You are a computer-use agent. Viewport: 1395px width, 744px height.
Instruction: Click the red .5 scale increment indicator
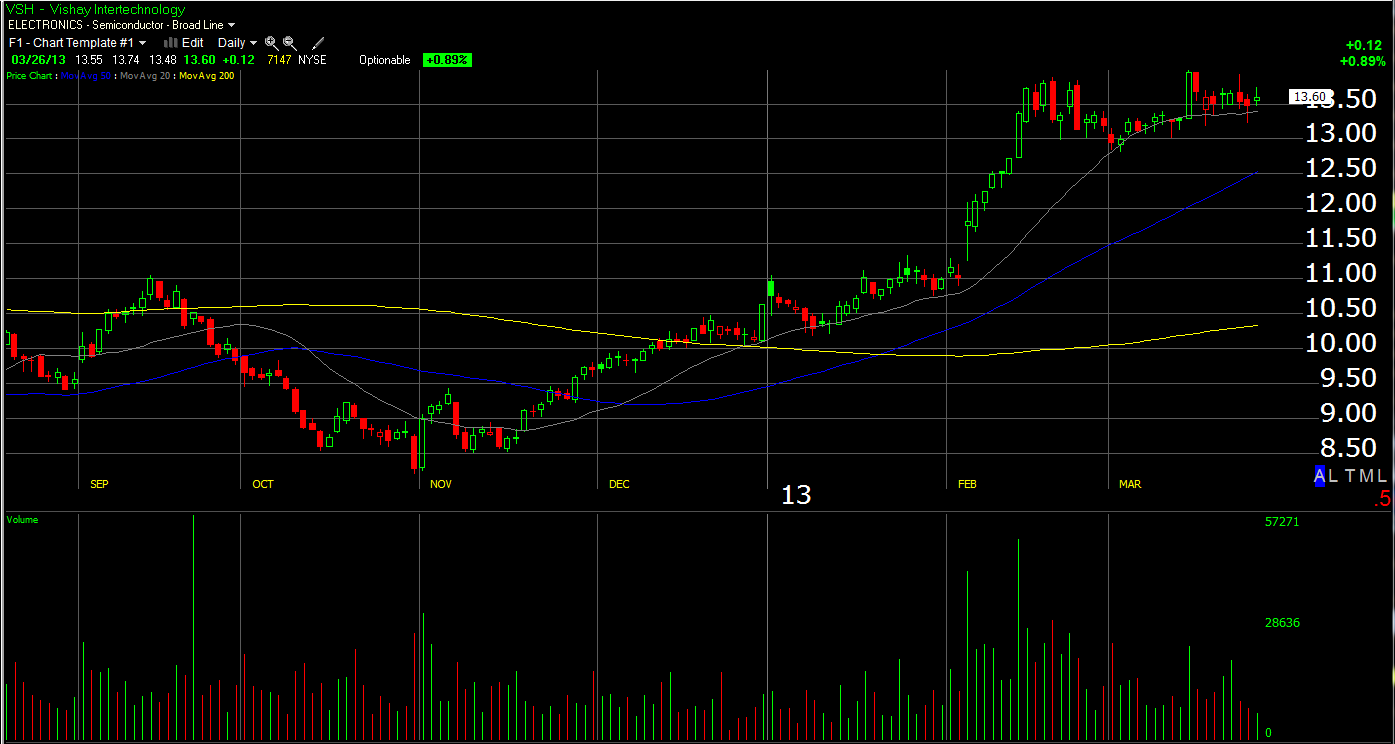pyautogui.click(x=1383, y=498)
